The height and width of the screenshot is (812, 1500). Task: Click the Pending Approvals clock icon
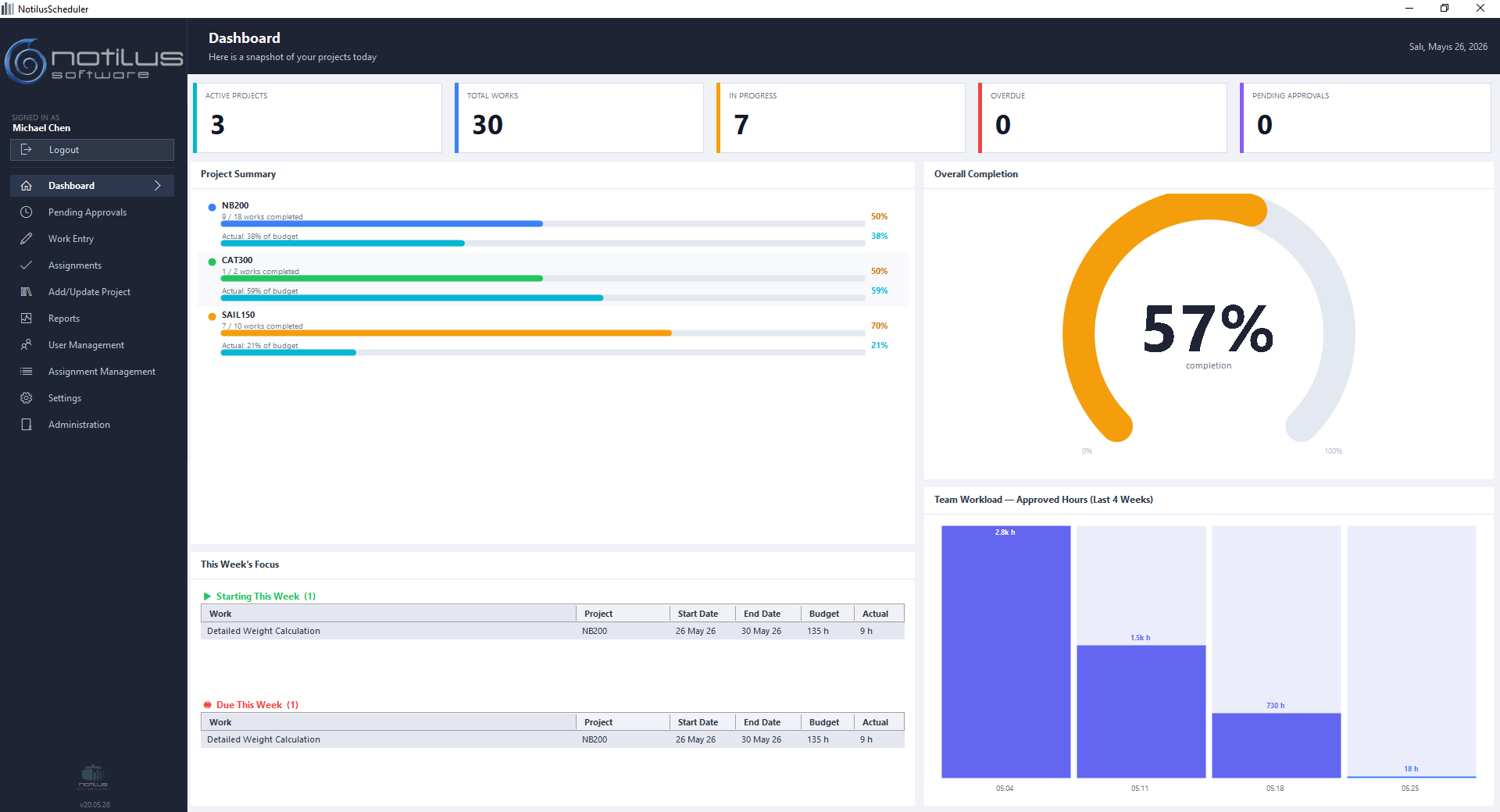click(26, 212)
